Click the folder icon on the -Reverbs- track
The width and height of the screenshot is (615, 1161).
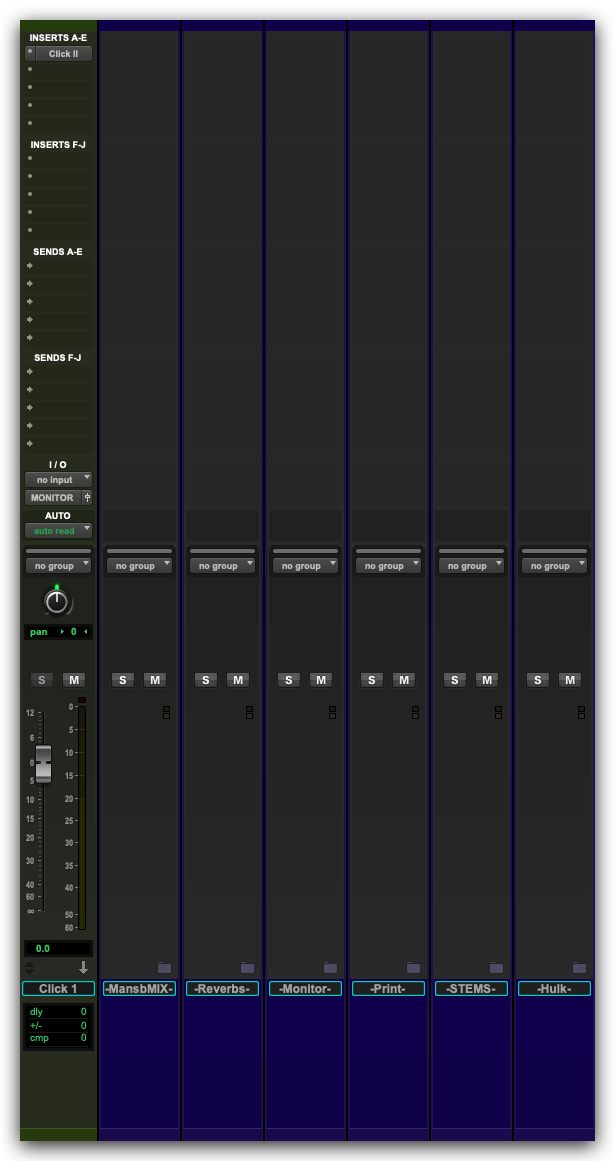click(247, 967)
